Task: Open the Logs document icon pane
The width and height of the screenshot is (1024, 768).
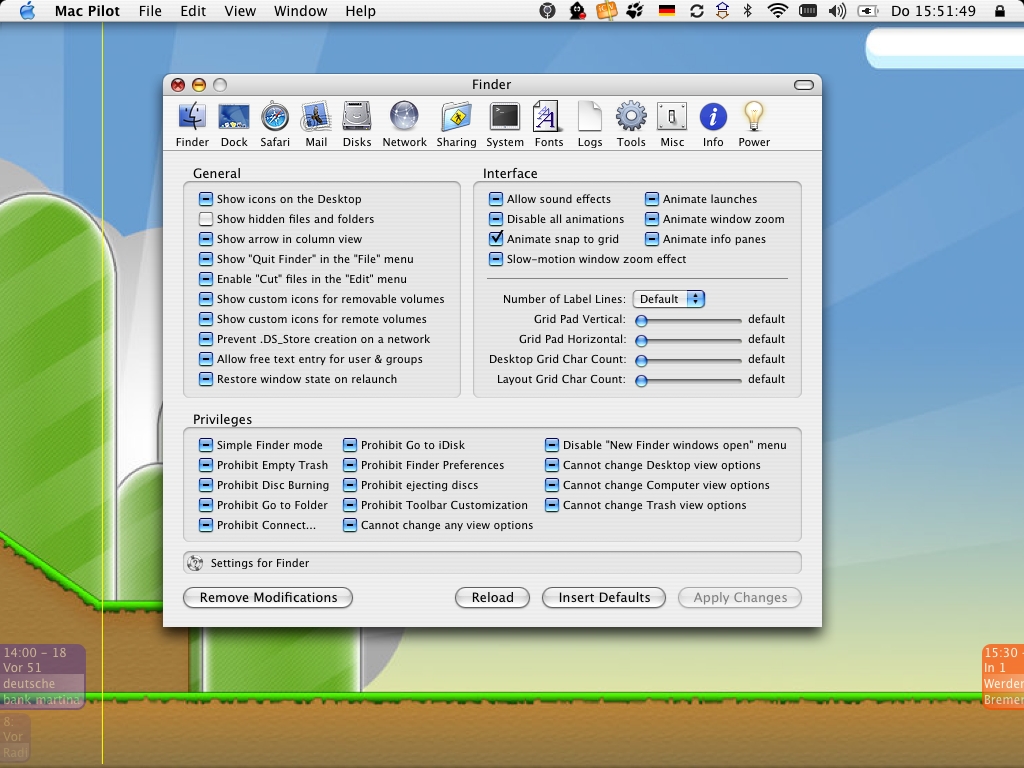Action: coord(590,124)
